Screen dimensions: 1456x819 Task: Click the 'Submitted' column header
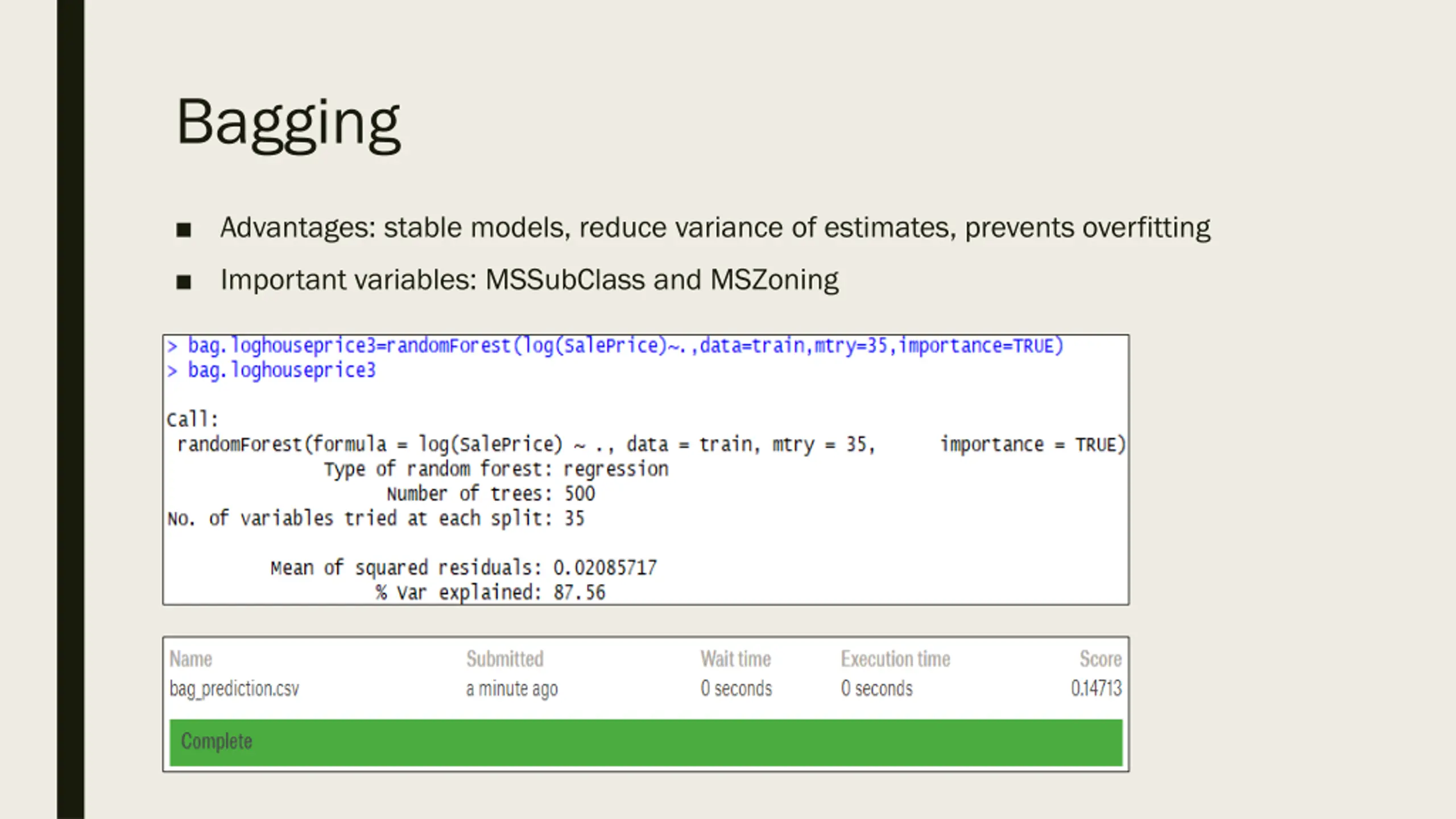(505, 659)
